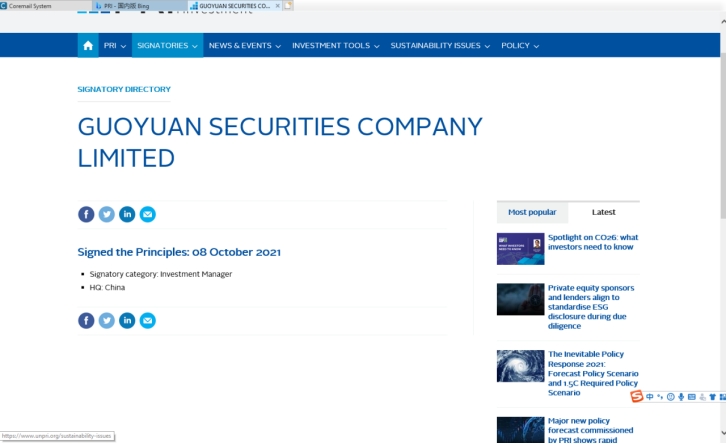Share on Facebook in the row below HQ: China
Viewport: 727px width, 444px height.
pos(86,320)
